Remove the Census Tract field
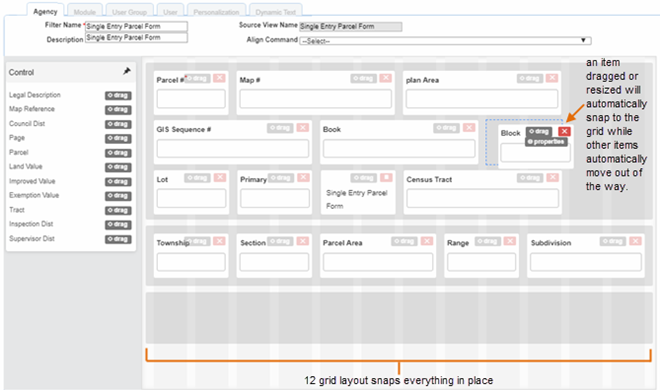 [x=552, y=178]
